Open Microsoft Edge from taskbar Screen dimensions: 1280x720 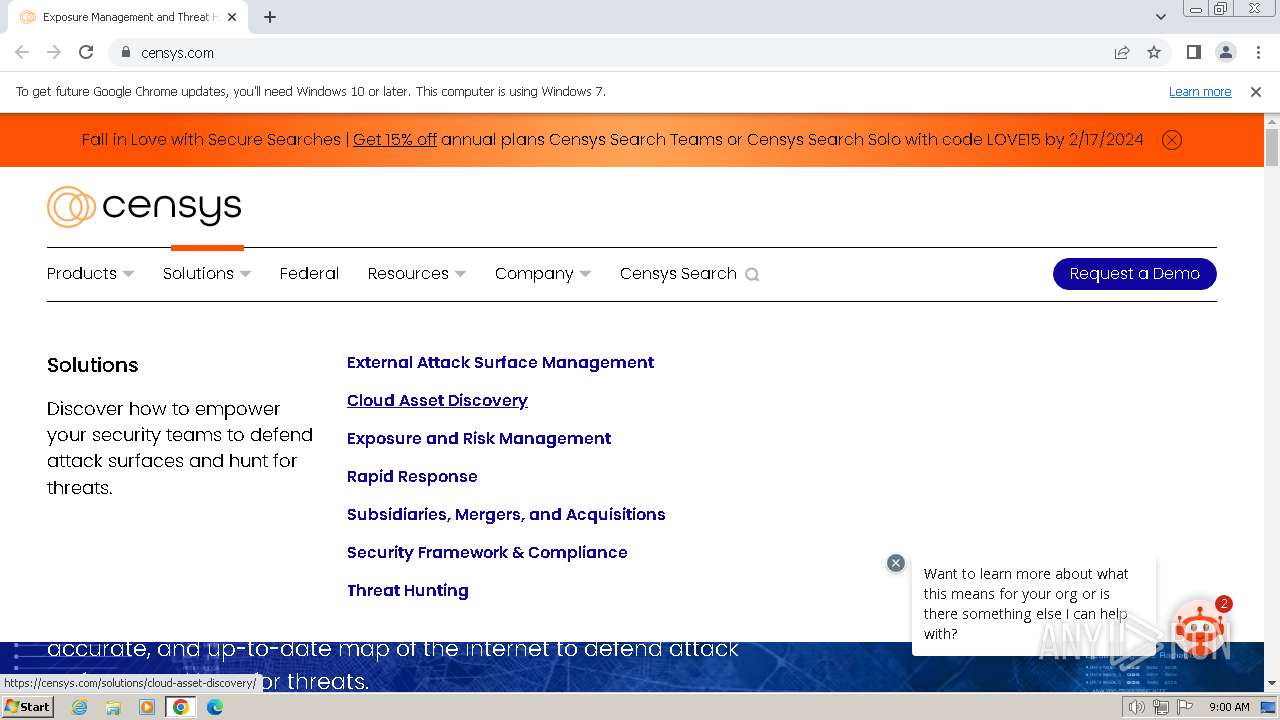point(215,707)
